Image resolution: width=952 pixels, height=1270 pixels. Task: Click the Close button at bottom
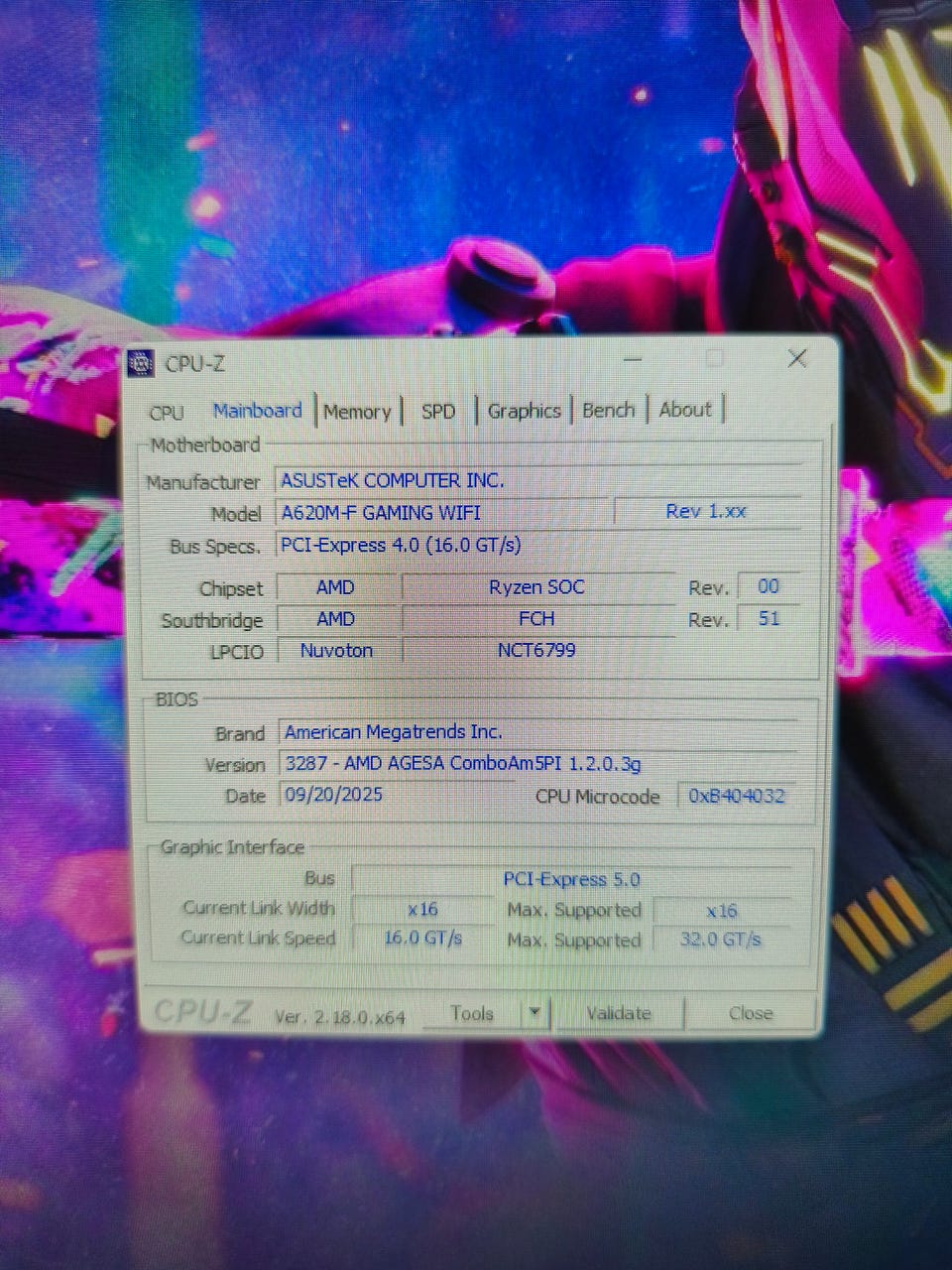click(x=751, y=1013)
